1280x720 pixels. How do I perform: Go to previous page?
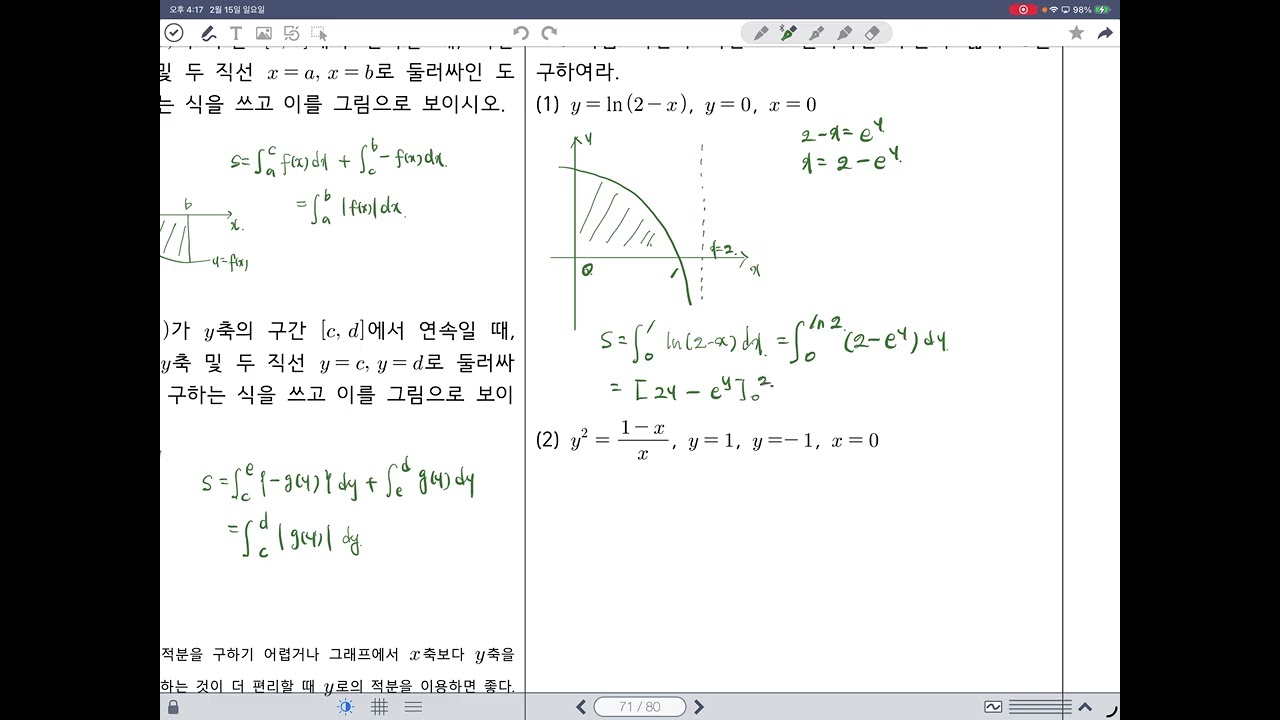(x=581, y=707)
